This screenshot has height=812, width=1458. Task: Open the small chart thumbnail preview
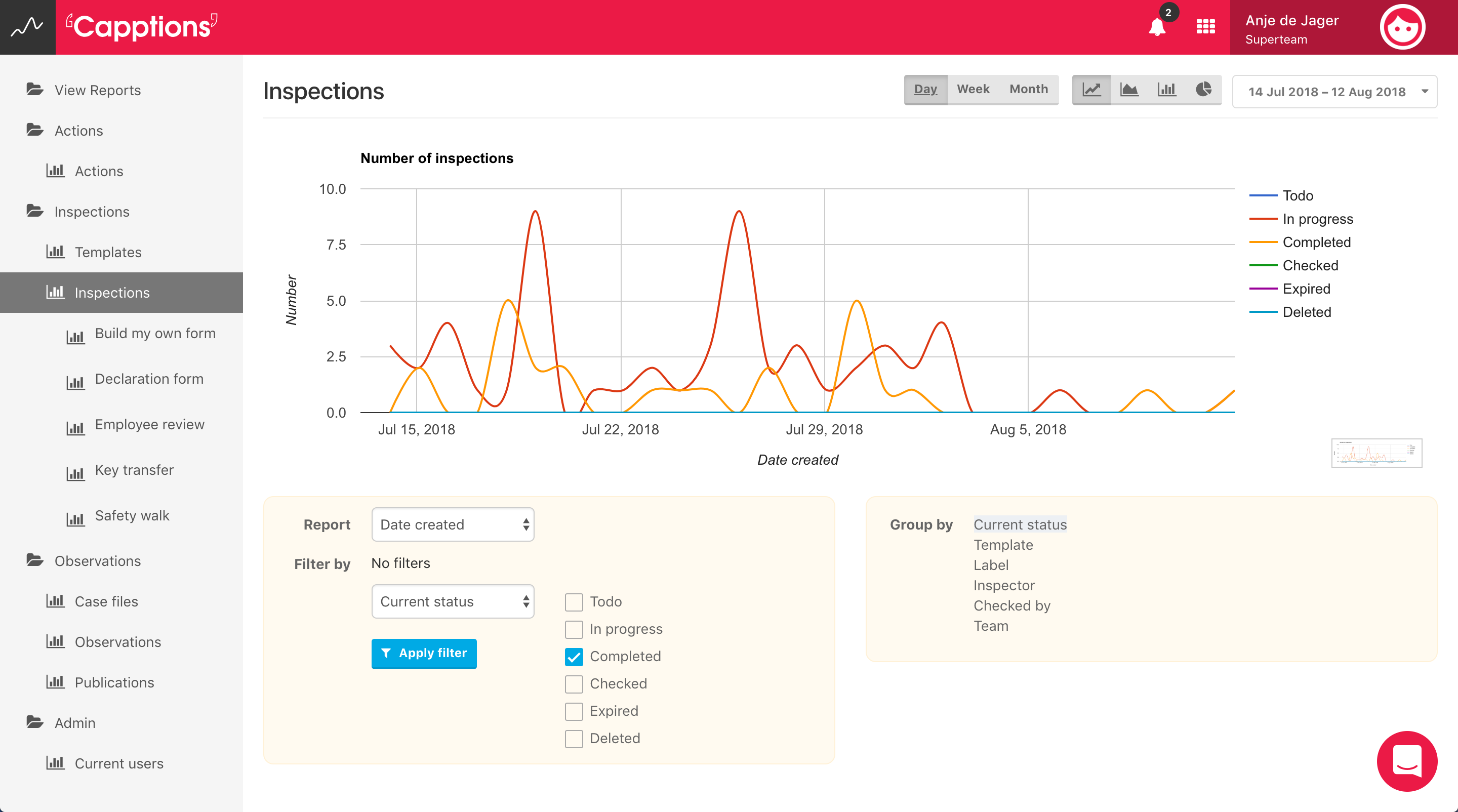[x=1376, y=453]
